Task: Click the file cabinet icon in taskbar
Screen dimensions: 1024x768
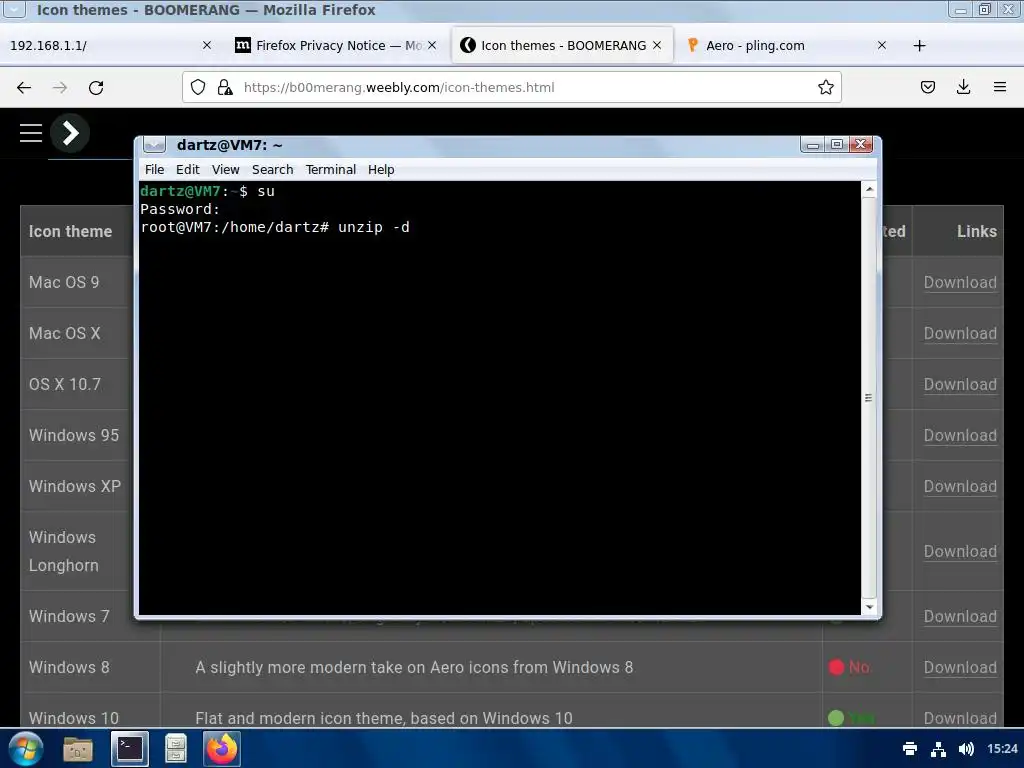Action: (x=176, y=748)
